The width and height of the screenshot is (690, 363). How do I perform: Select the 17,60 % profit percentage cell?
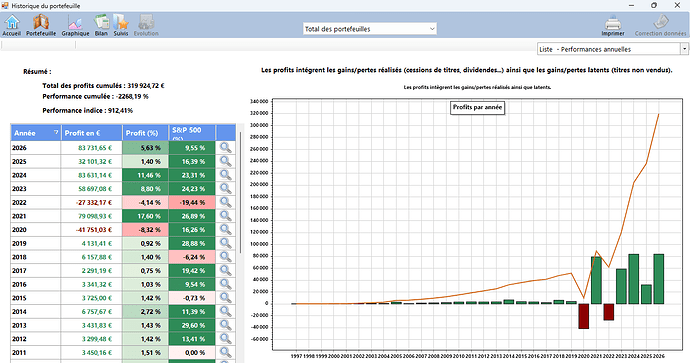point(145,216)
